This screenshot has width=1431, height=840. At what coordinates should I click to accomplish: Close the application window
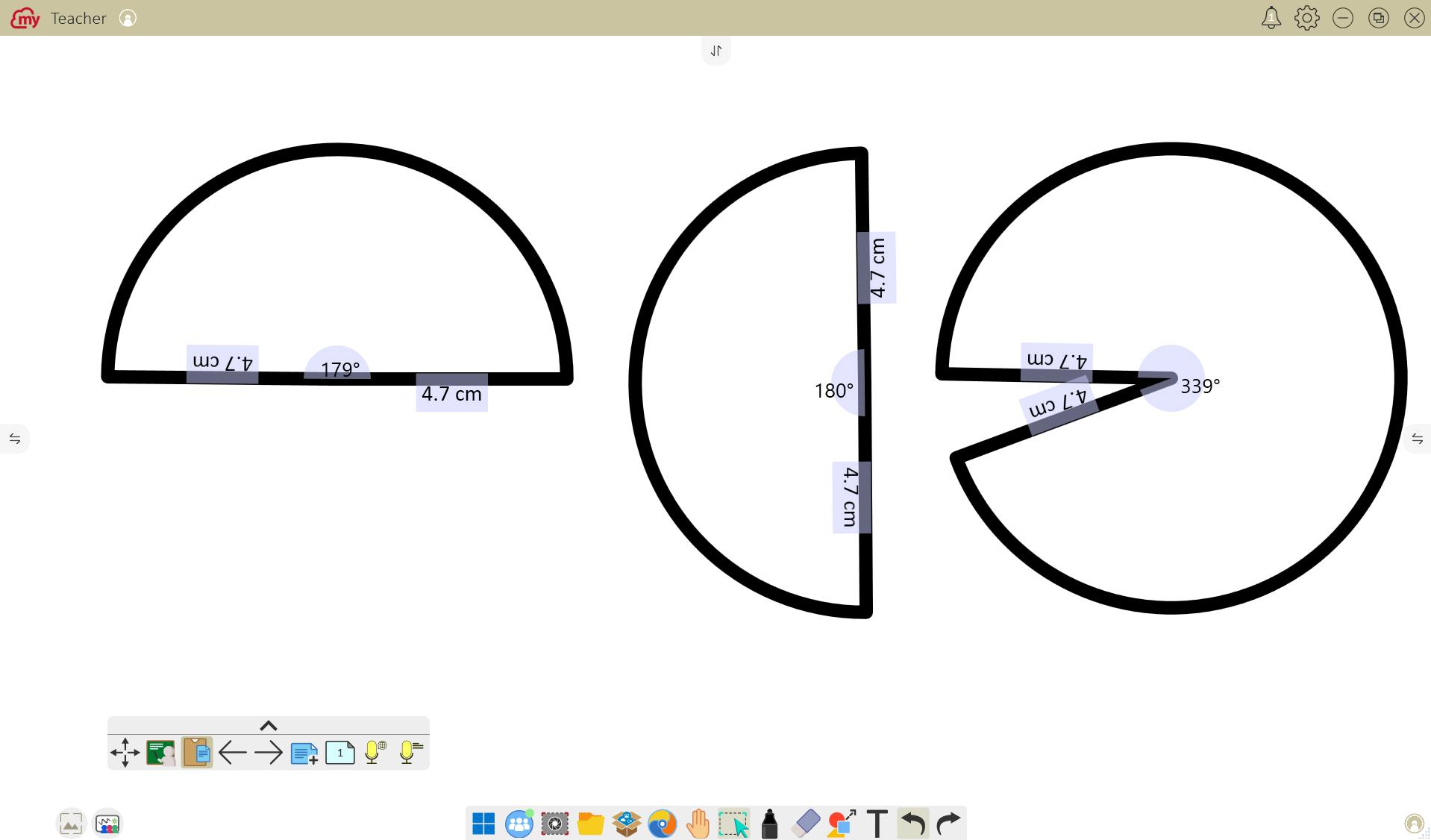[x=1415, y=18]
